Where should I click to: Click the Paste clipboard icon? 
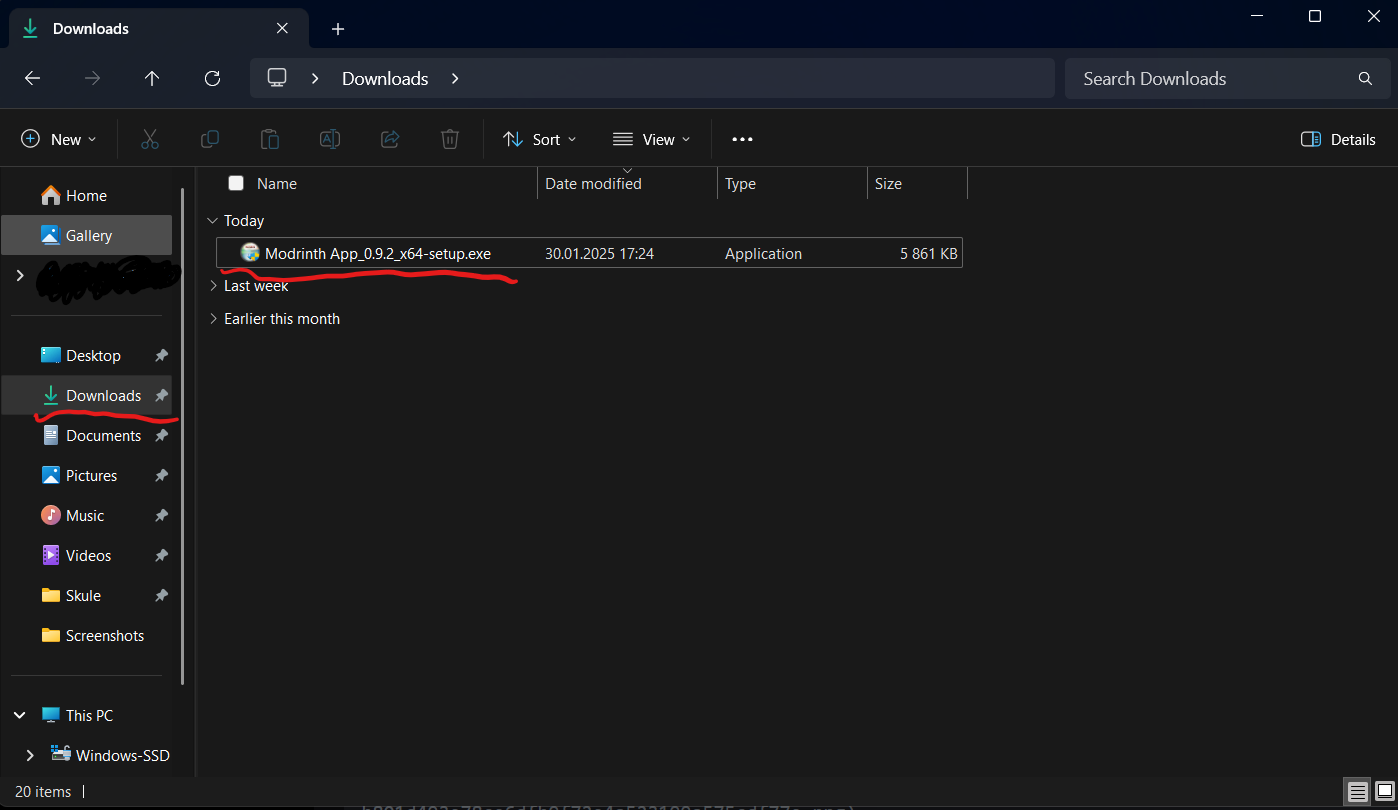coord(270,139)
